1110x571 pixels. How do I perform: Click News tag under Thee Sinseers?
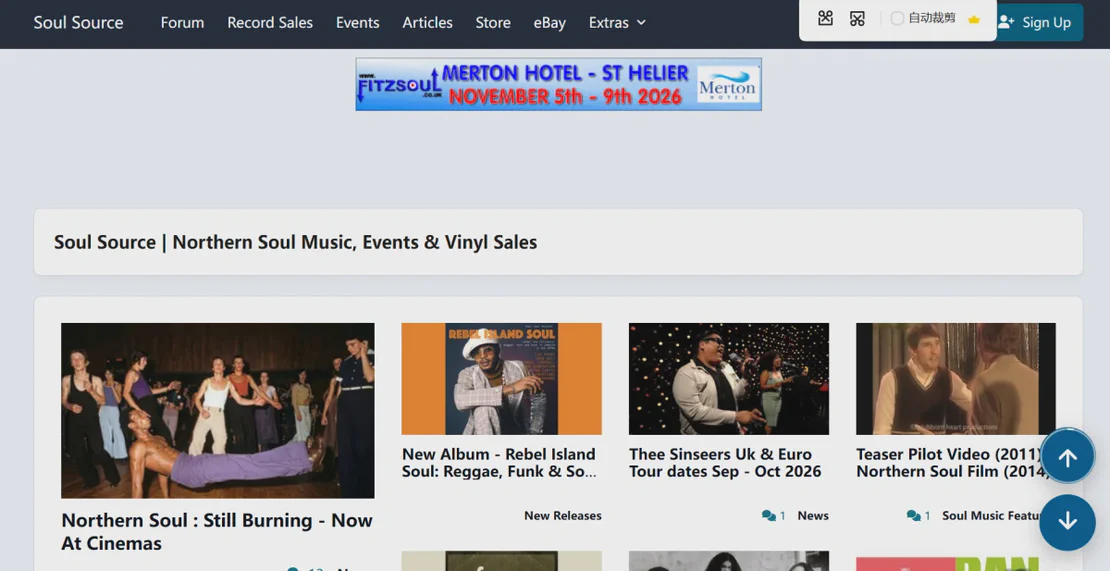pos(813,516)
